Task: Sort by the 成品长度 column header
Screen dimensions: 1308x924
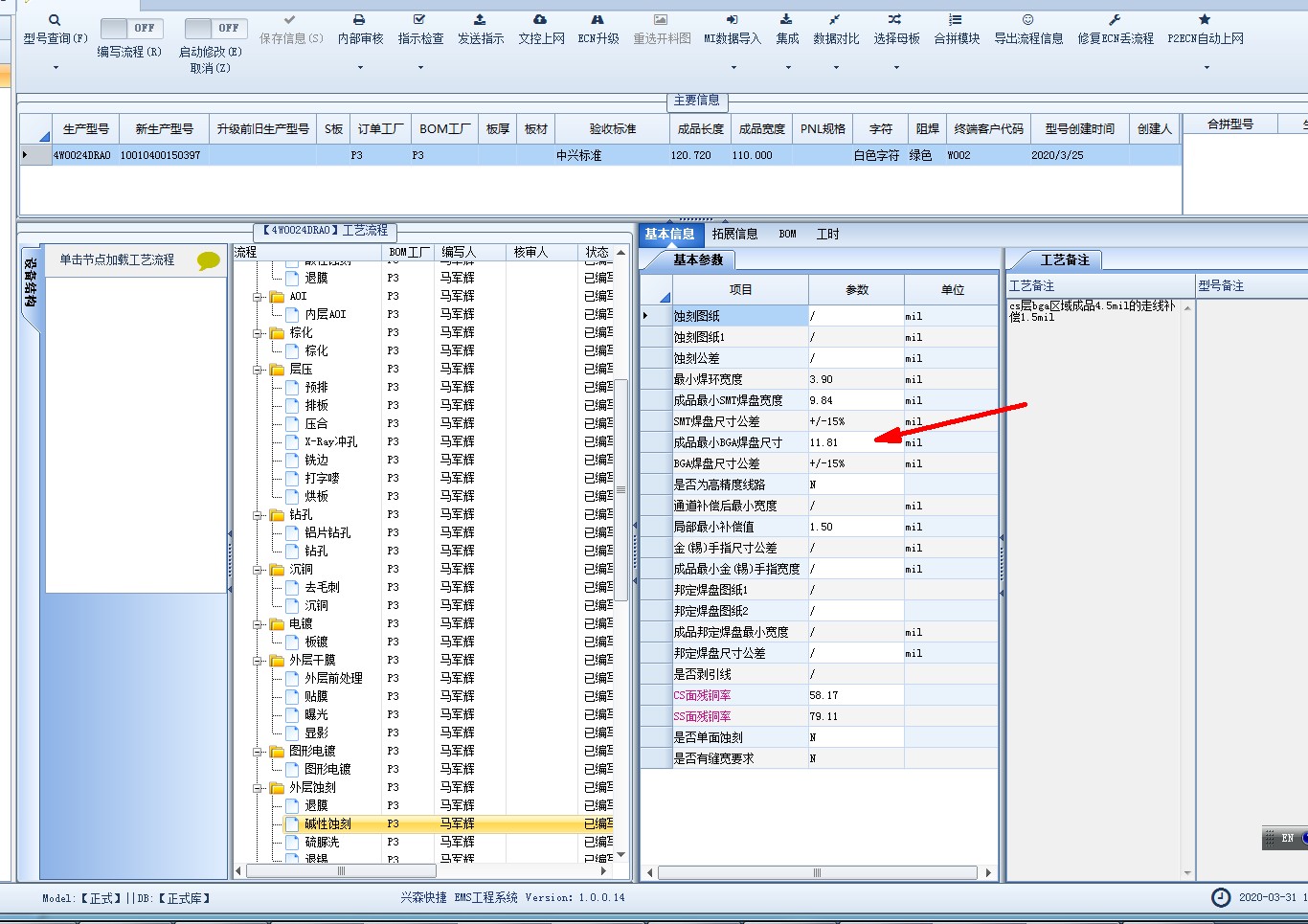Action: [x=700, y=128]
